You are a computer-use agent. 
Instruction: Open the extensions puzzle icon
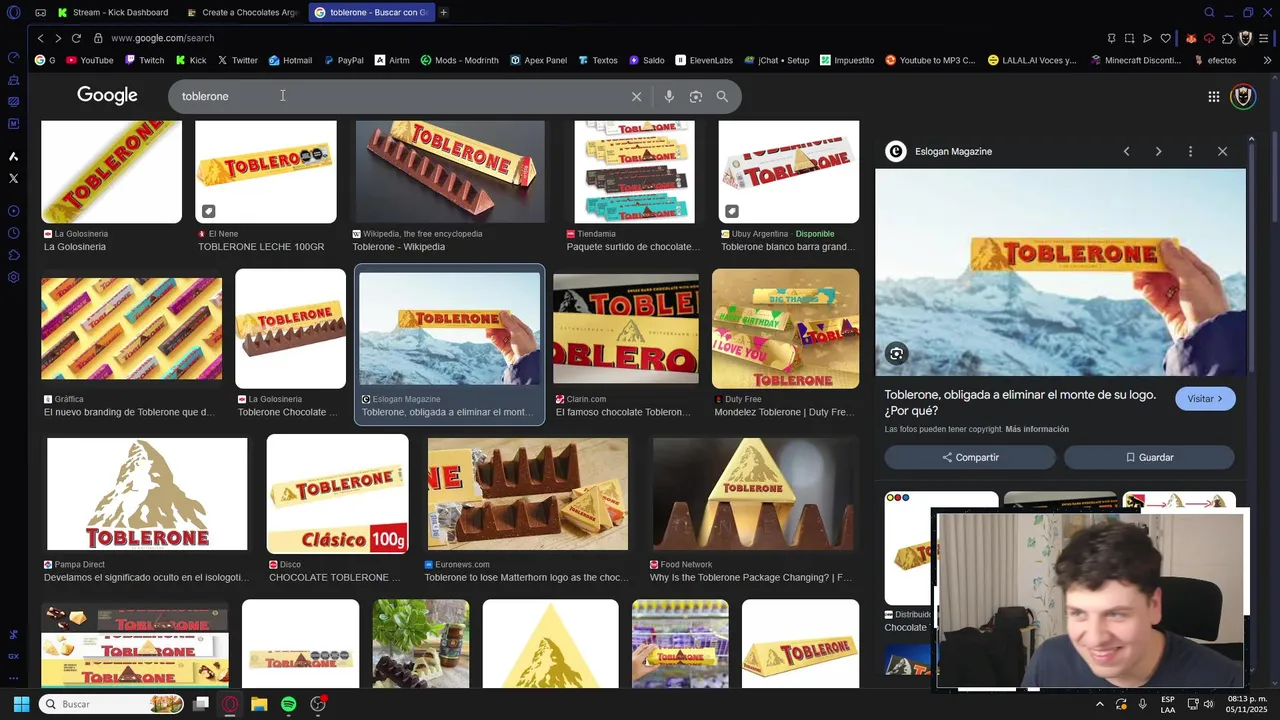(1227, 38)
